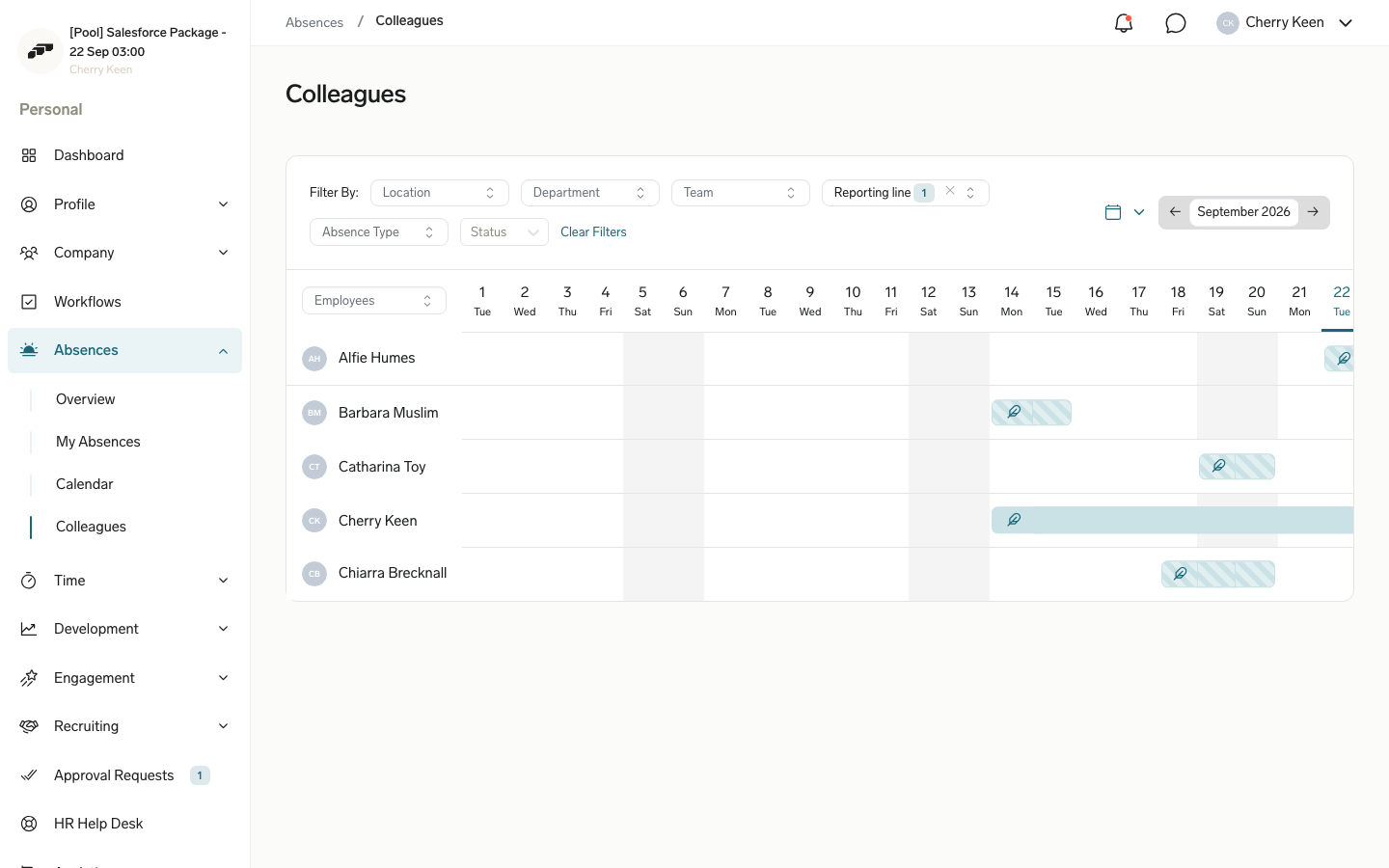Open Alfie Humes' absence on the 22nd
The image size is (1389, 868).
point(1339,358)
